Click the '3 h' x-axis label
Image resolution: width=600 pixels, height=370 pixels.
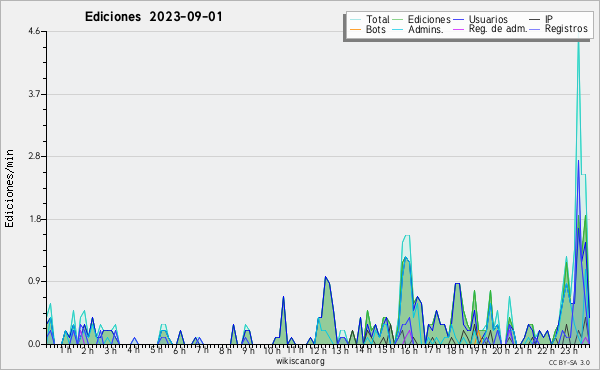[x=111, y=350]
